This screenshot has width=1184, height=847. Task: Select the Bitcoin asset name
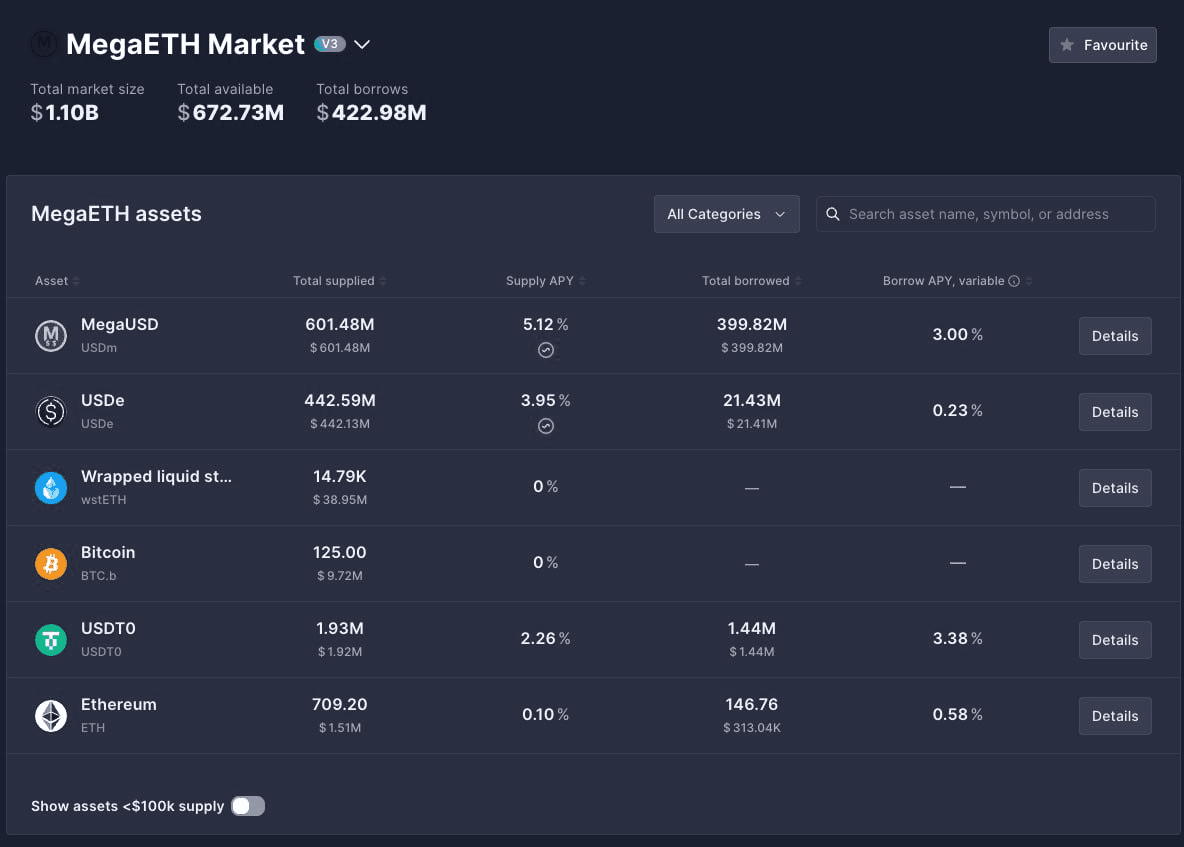point(108,553)
